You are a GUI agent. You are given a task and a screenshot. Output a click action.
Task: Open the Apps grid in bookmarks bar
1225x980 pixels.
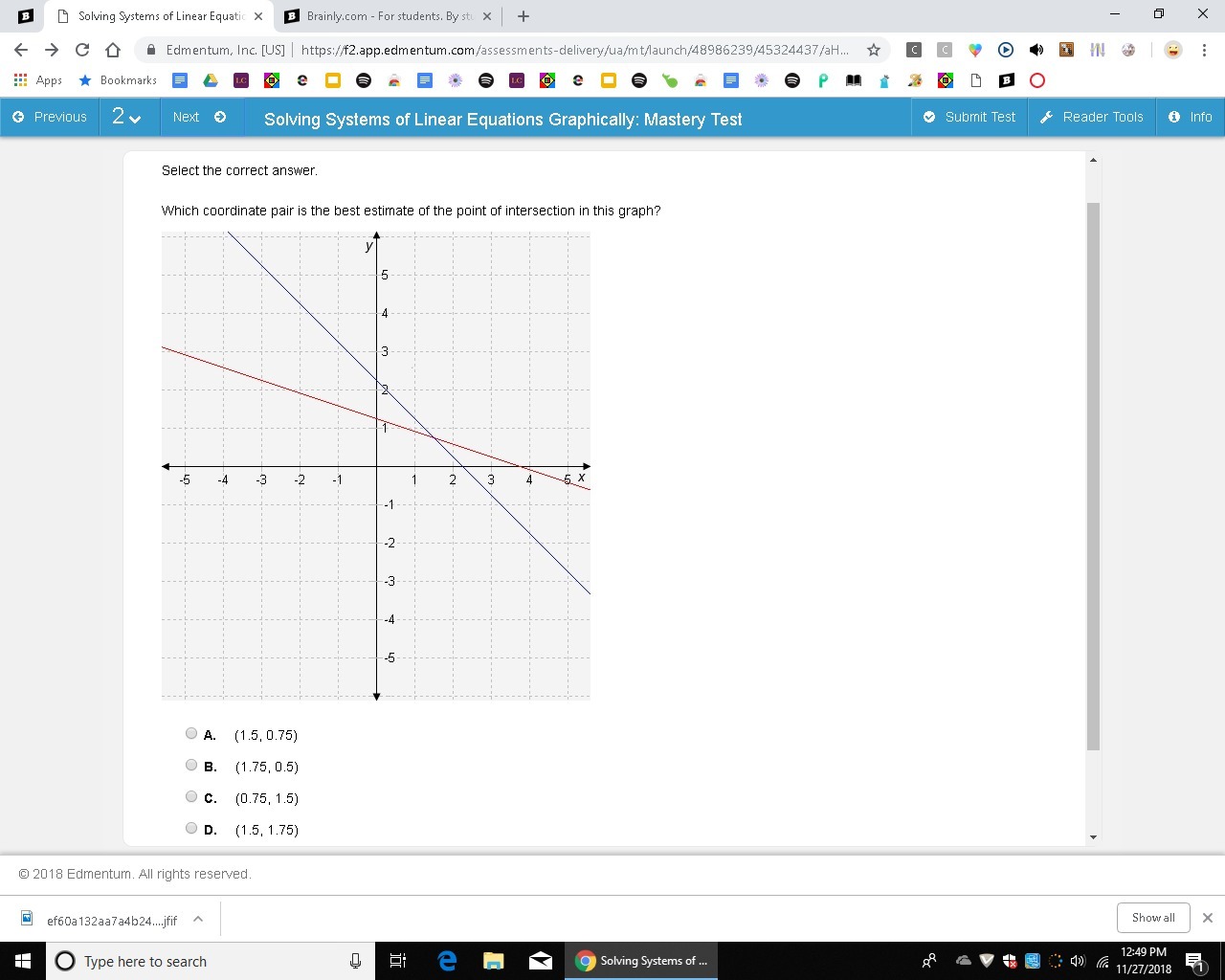[38, 80]
